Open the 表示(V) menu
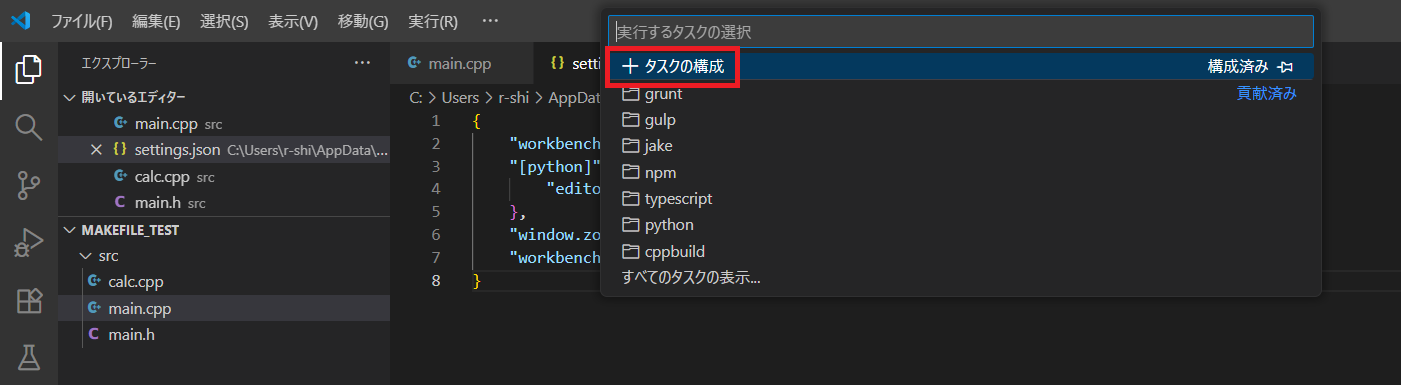Screen dimensions: 1401x385 tap(293, 21)
